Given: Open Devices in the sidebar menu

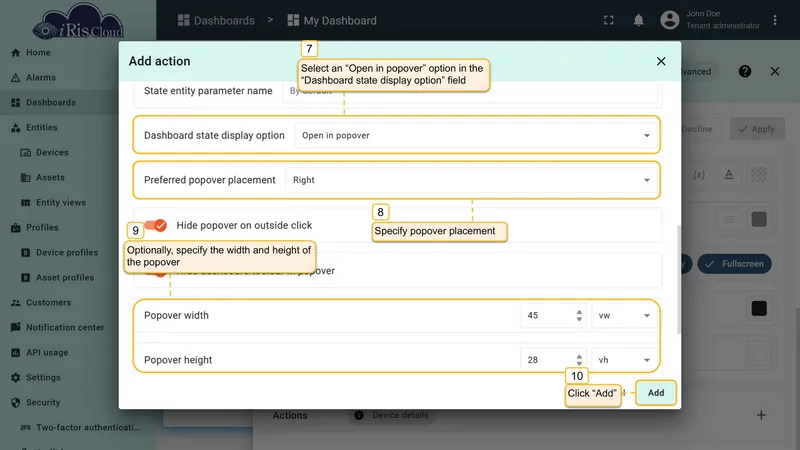Looking at the screenshot, I should [52, 153].
